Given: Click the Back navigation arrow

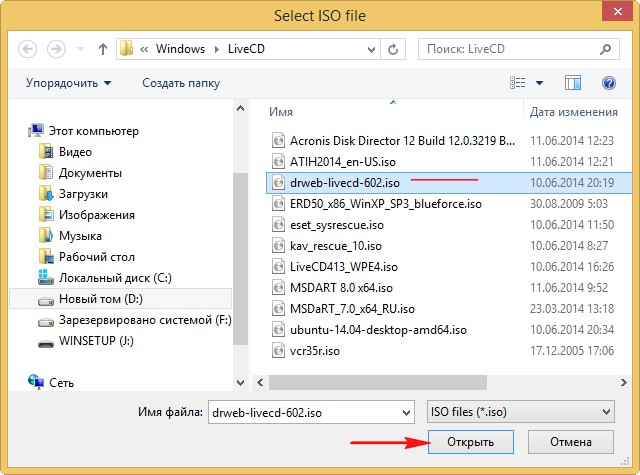Looking at the screenshot, I should [x=28, y=49].
